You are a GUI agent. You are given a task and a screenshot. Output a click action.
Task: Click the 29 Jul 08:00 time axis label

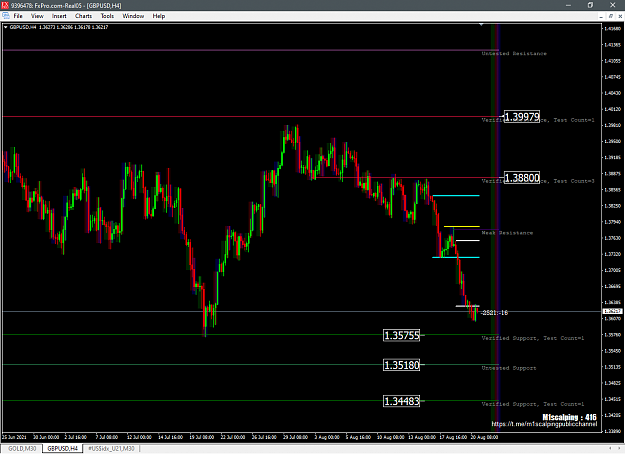pyautogui.click(x=295, y=437)
